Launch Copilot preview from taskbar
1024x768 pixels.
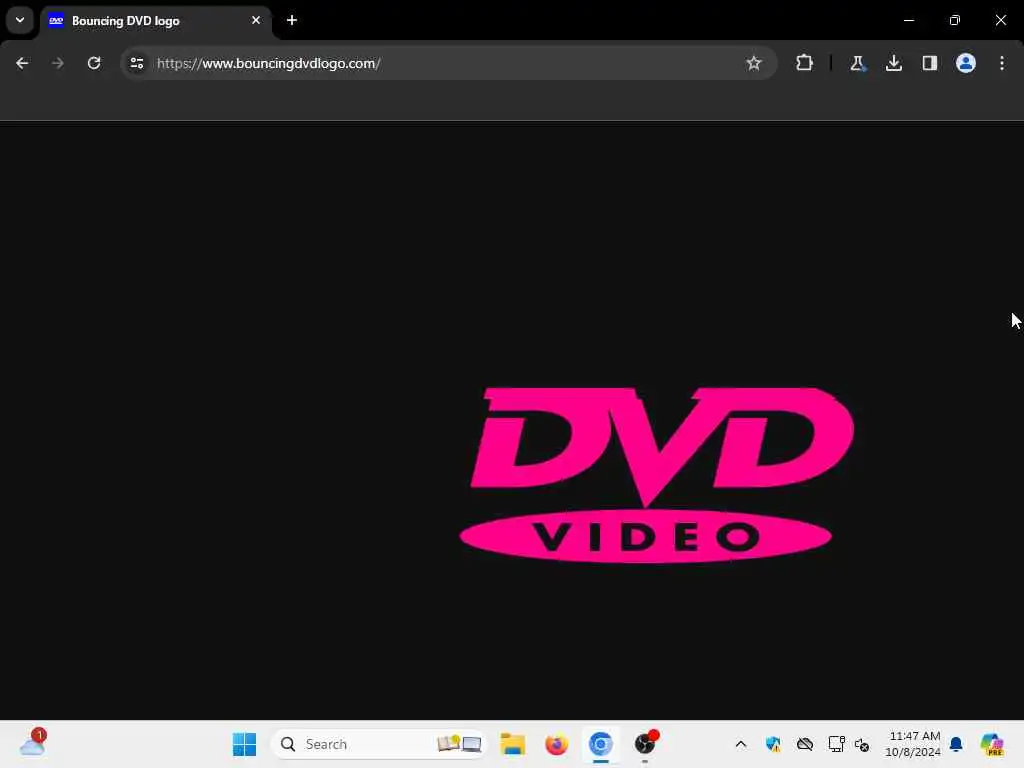(x=992, y=744)
